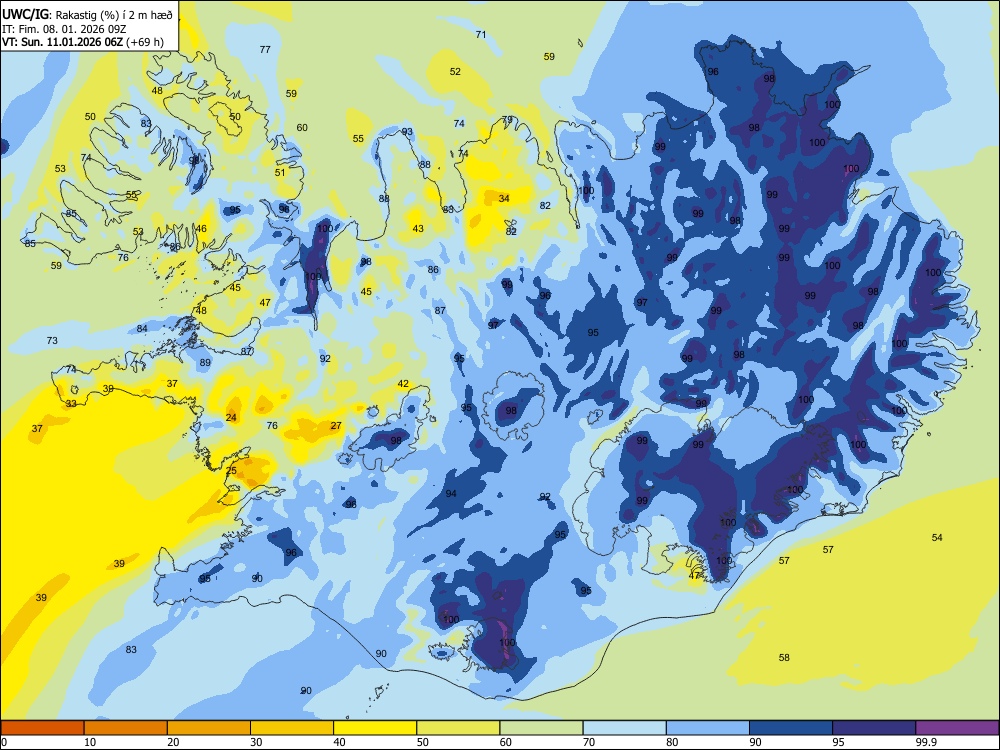1000x750 pixels.
Task: Click the humidity value "33" on the peninsula
Action: 71,404
